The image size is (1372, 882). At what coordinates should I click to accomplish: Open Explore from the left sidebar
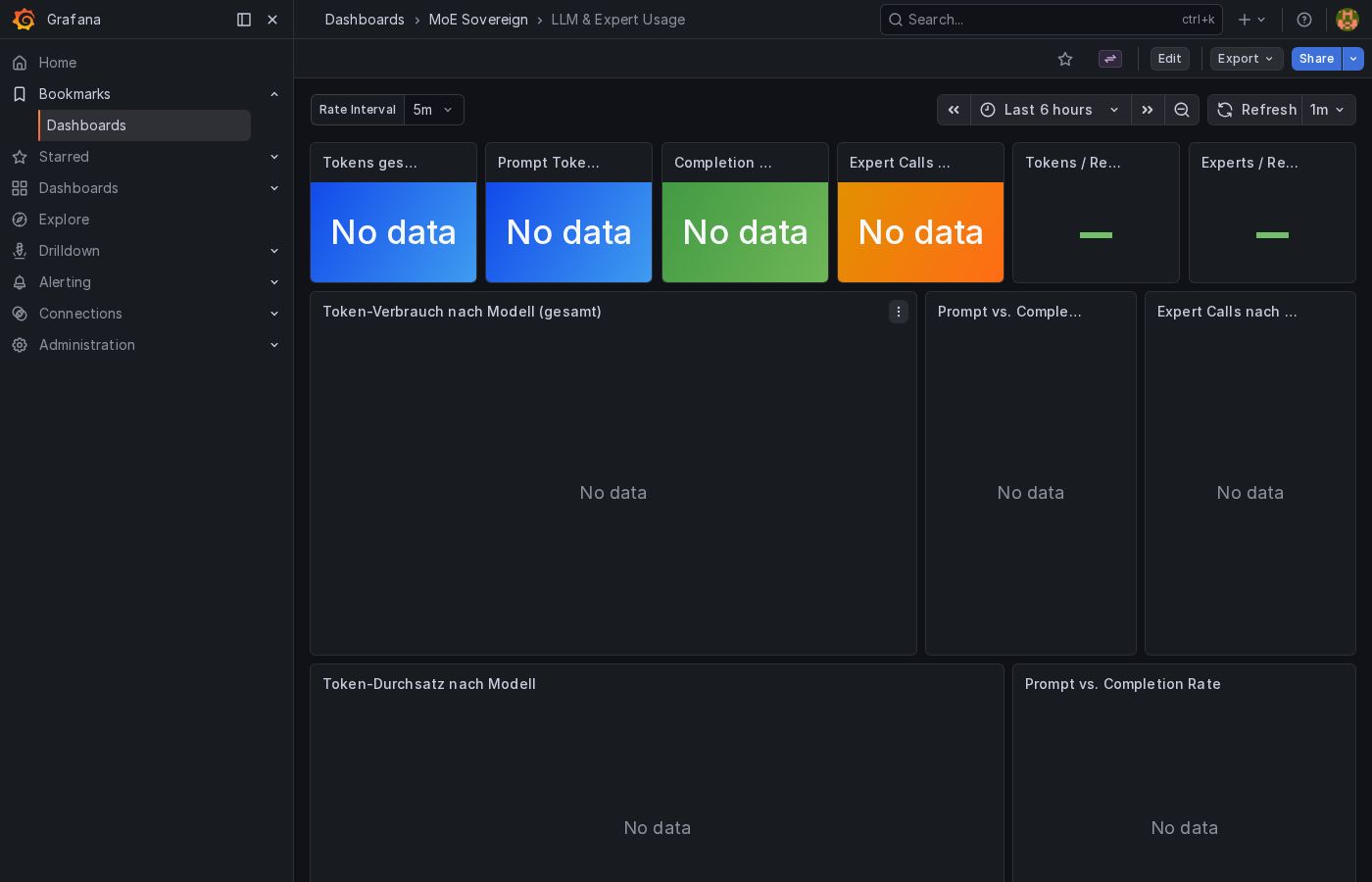(x=64, y=220)
